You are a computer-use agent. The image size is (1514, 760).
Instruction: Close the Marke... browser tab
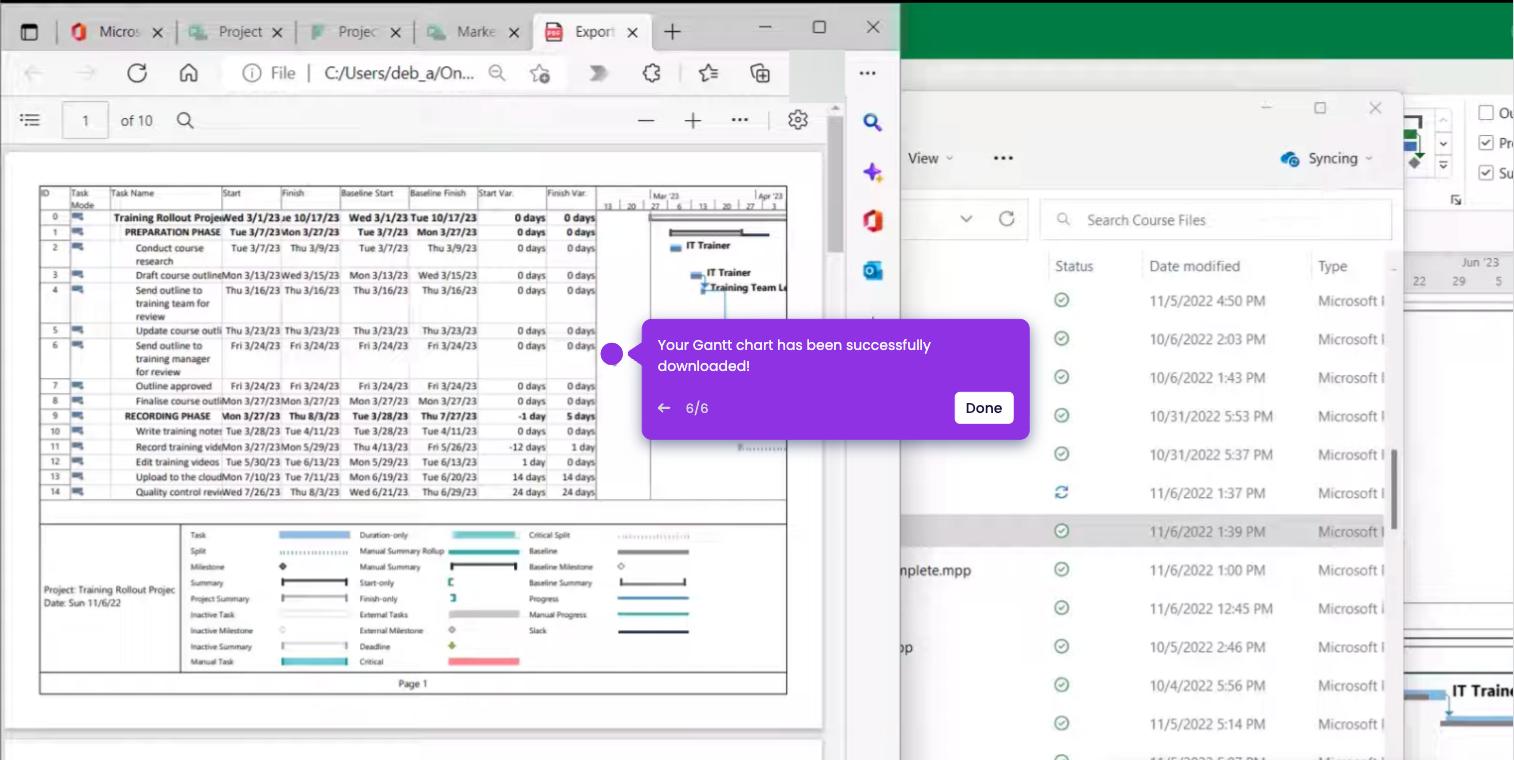[x=514, y=32]
